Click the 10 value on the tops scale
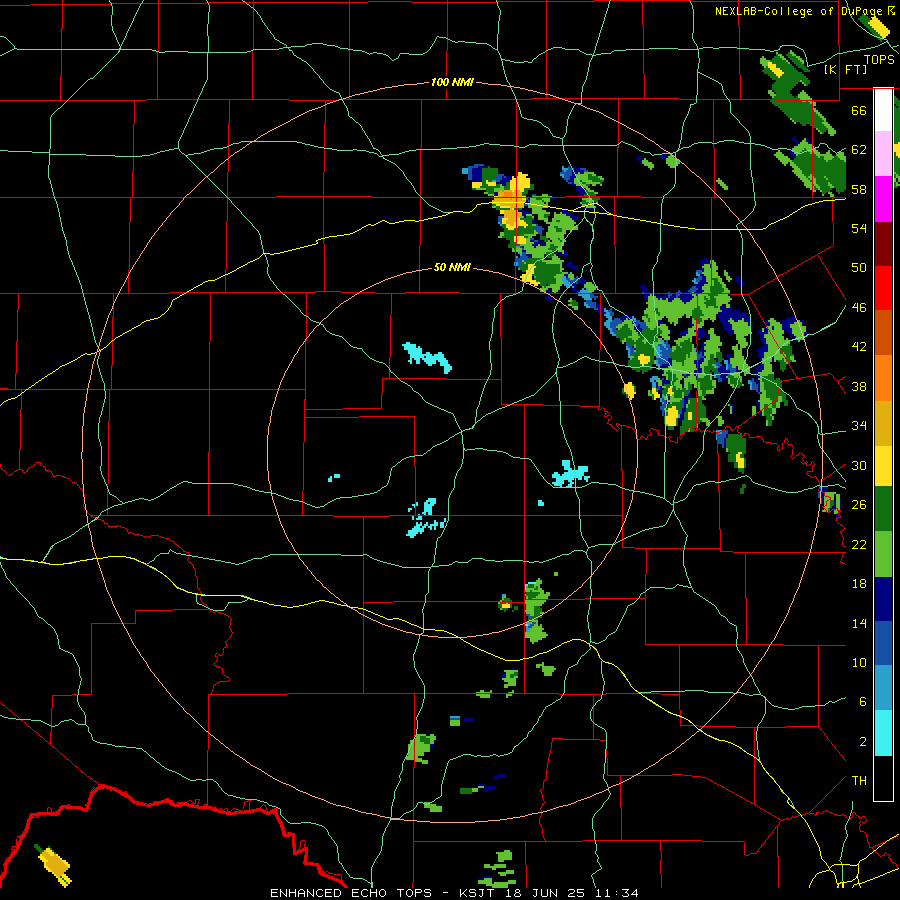 pos(859,662)
